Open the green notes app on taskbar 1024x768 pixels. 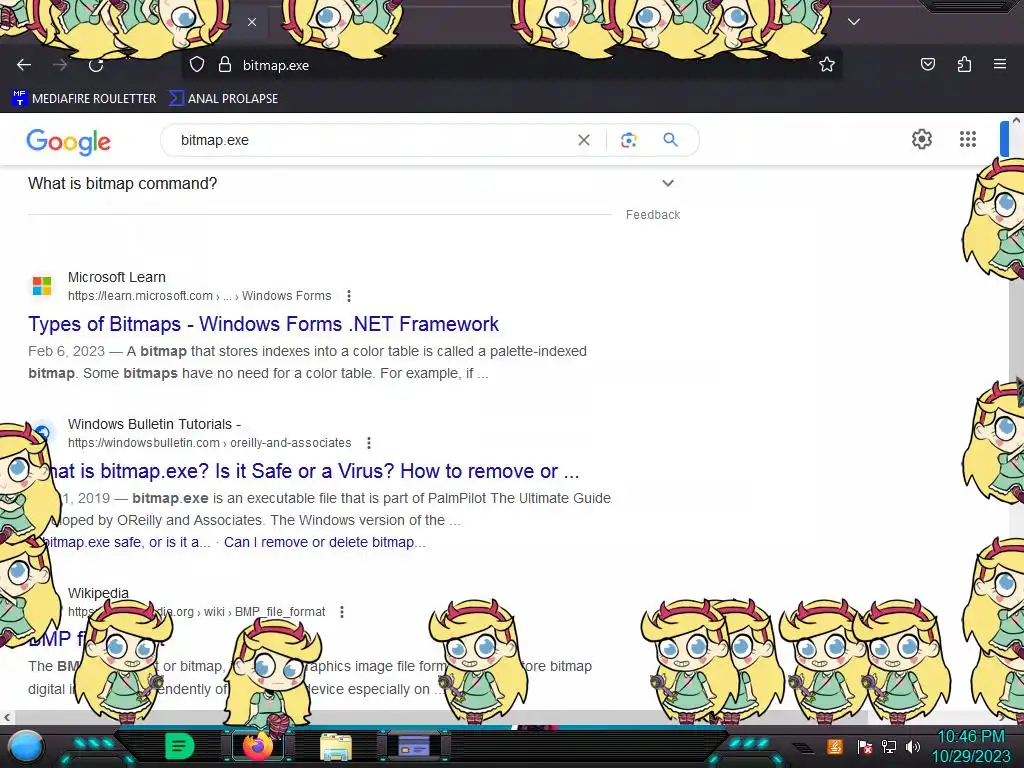(x=180, y=746)
